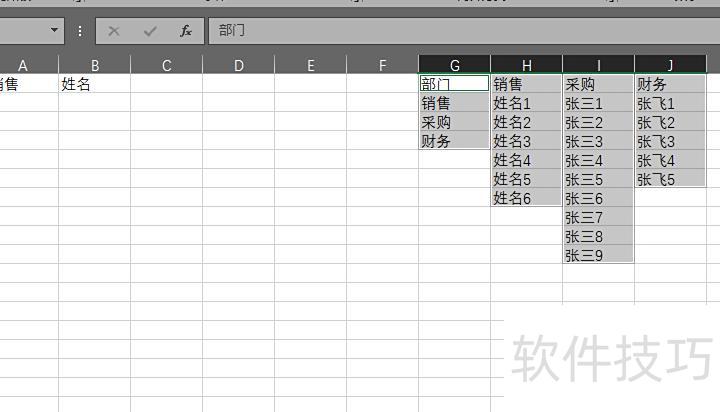Click the three-dot formula bar handle
The image size is (720, 412).
[80, 31]
